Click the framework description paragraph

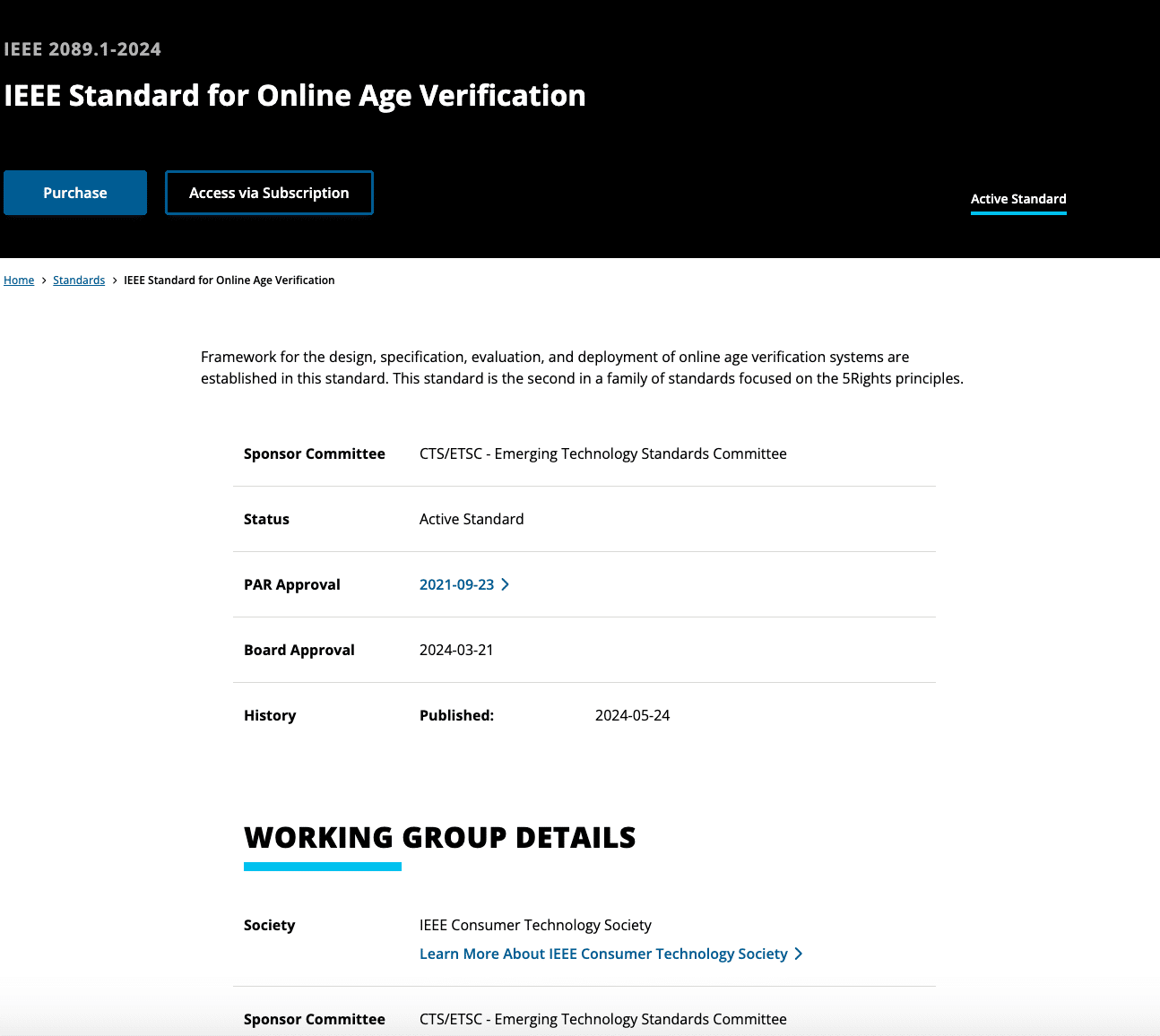[582, 367]
